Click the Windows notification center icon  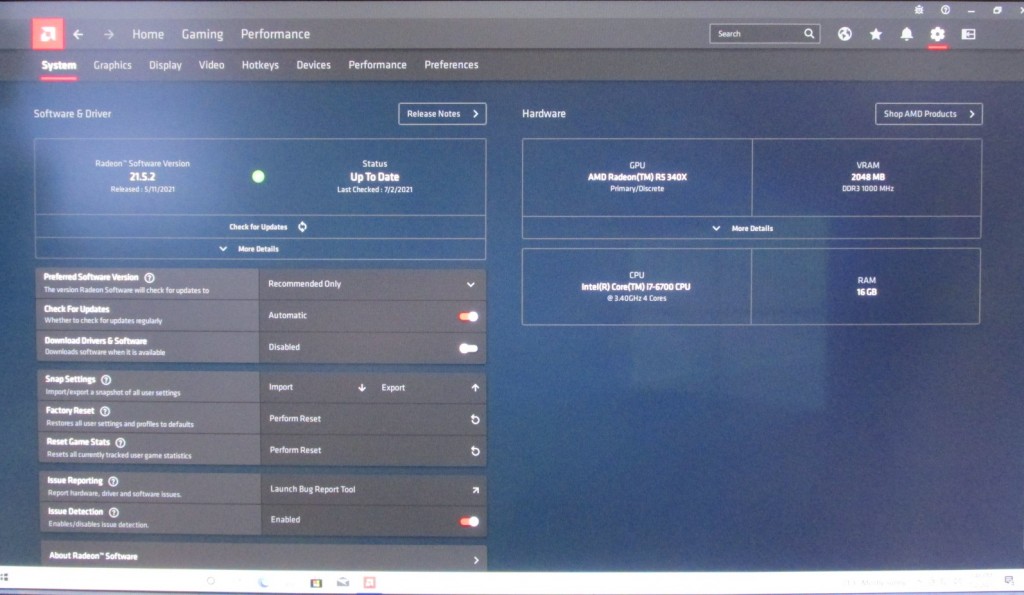(x=1009, y=580)
